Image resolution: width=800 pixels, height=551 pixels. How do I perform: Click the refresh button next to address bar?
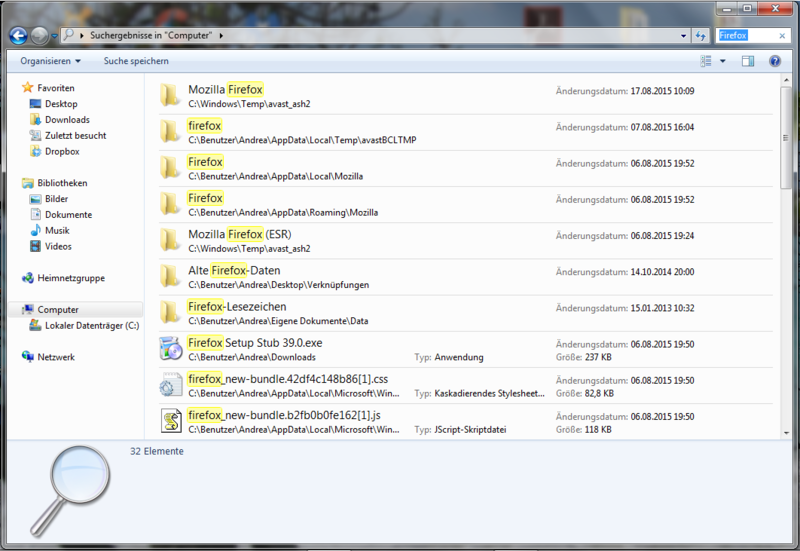(x=701, y=36)
